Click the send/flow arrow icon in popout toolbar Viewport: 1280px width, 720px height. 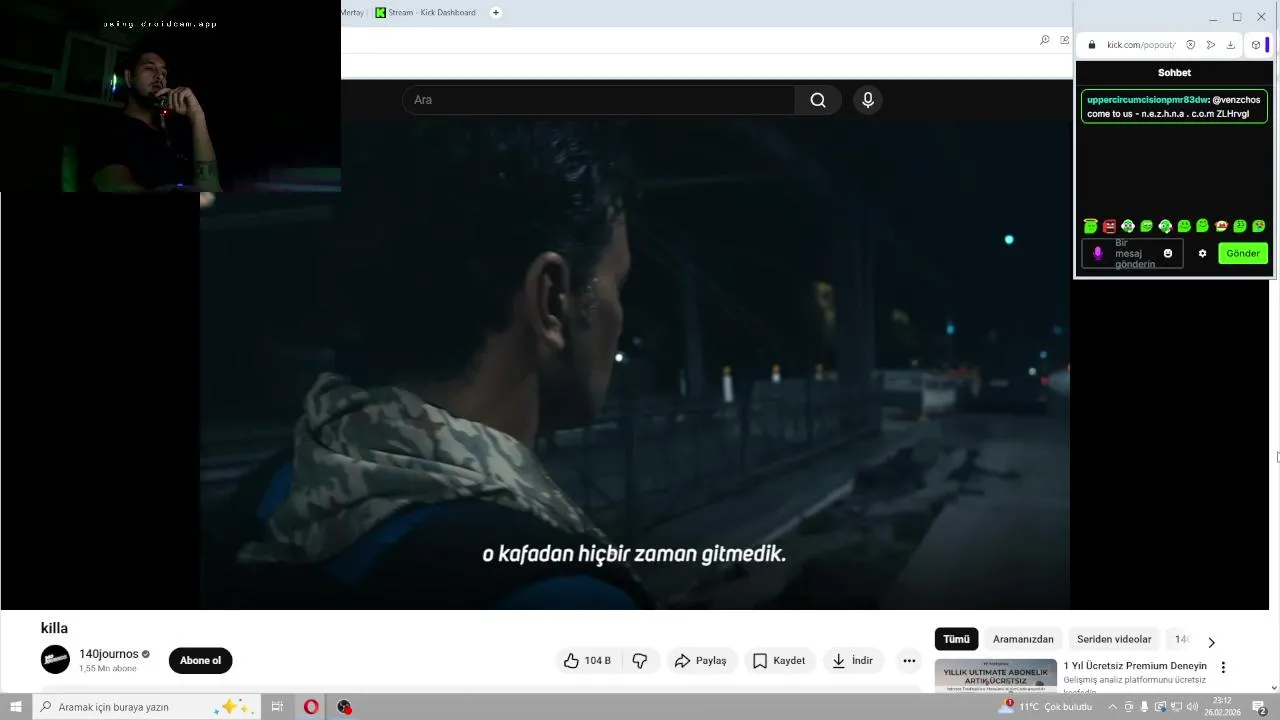(1211, 45)
